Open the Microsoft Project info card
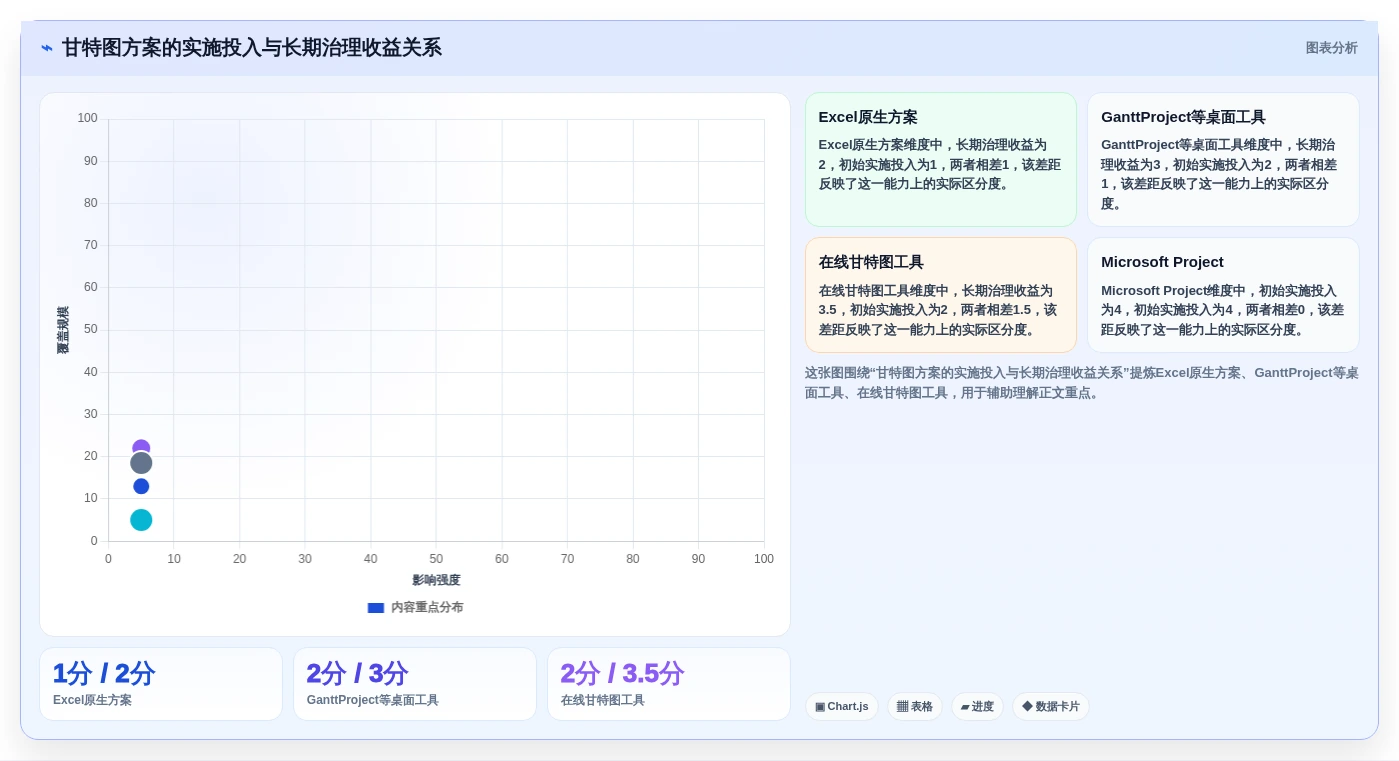Image resolution: width=1399 pixels, height=761 pixels. pos(1223,295)
